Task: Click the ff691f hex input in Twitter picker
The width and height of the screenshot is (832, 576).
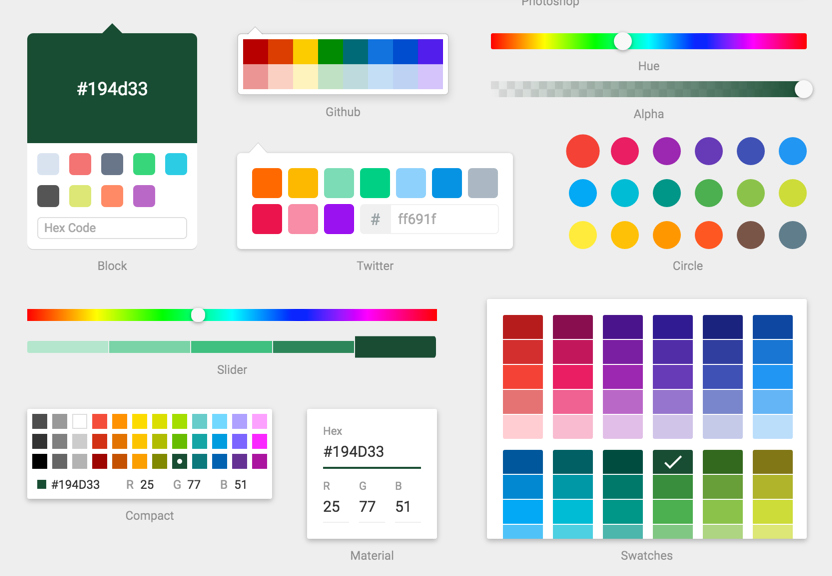Action: 445,219
